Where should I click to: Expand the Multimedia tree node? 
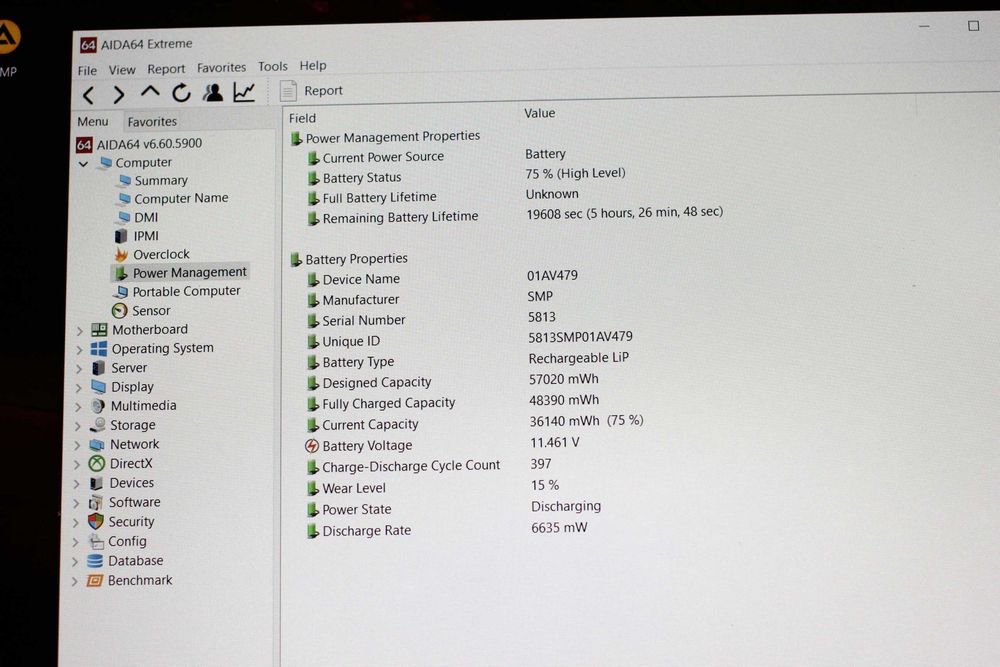pos(78,407)
